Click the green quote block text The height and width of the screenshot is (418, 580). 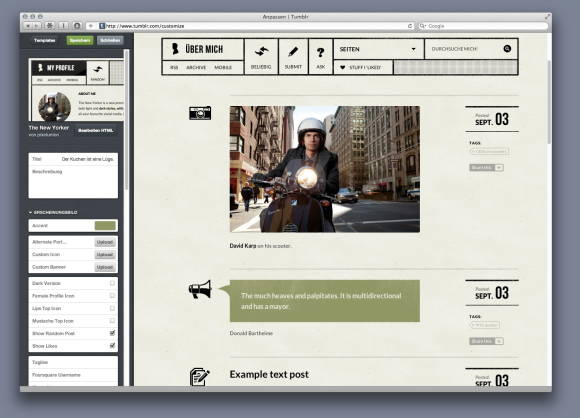pyautogui.click(x=321, y=301)
